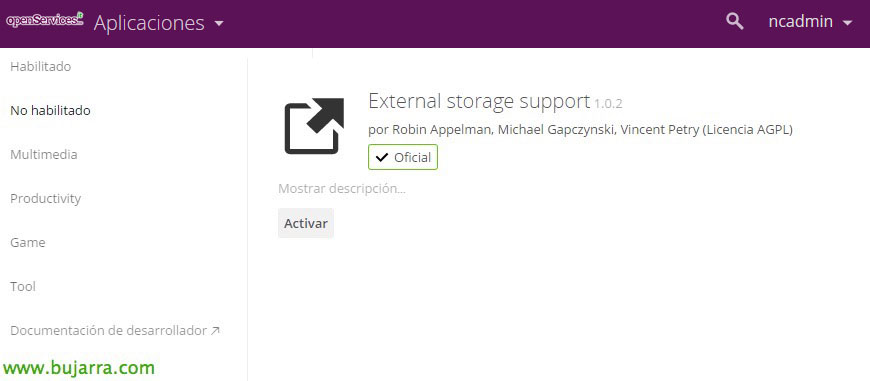Open Documentación de desarrollador link

(109, 331)
